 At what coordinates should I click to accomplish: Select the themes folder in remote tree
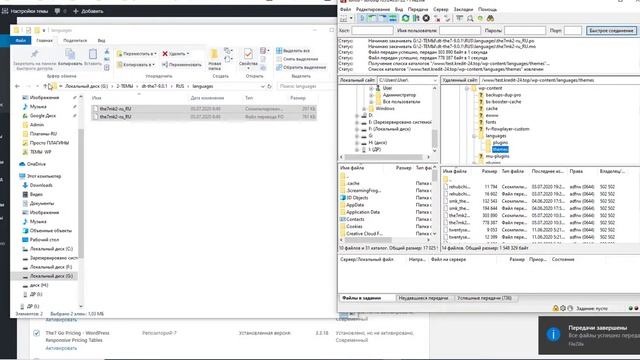pos(500,150)
